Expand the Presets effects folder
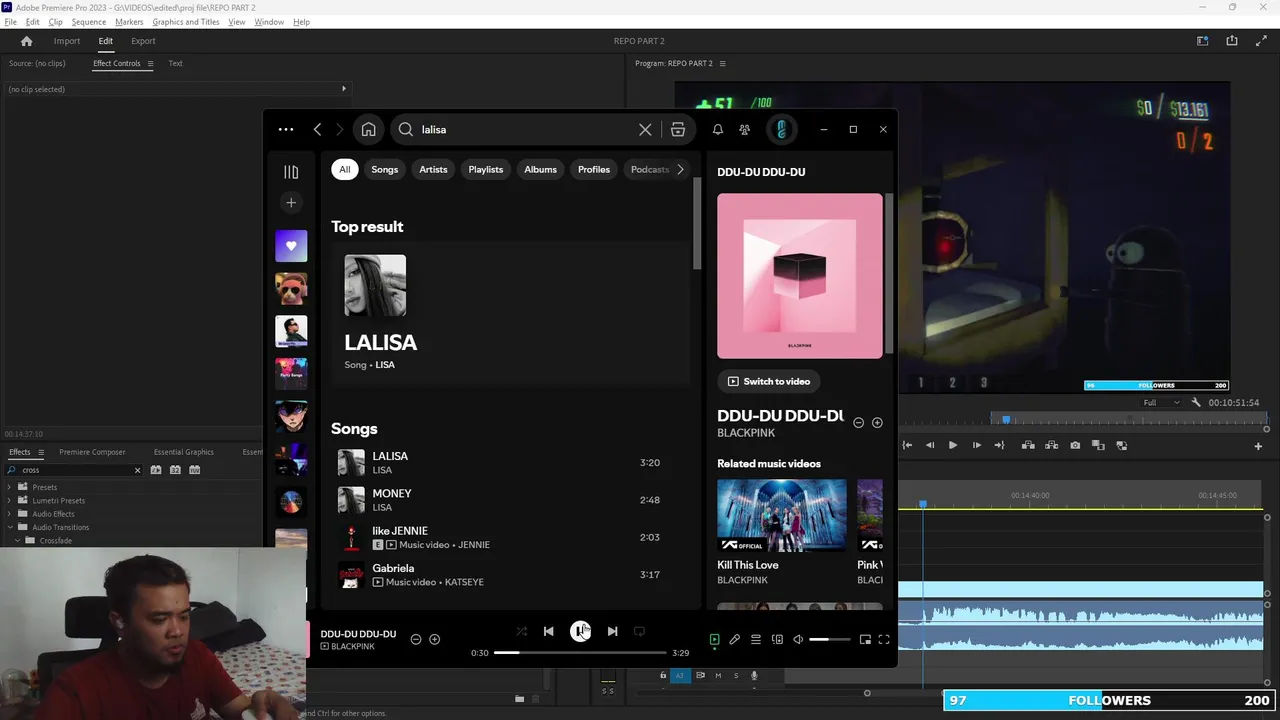Viewport: 1280px width, 720px height. click(10, 487)
